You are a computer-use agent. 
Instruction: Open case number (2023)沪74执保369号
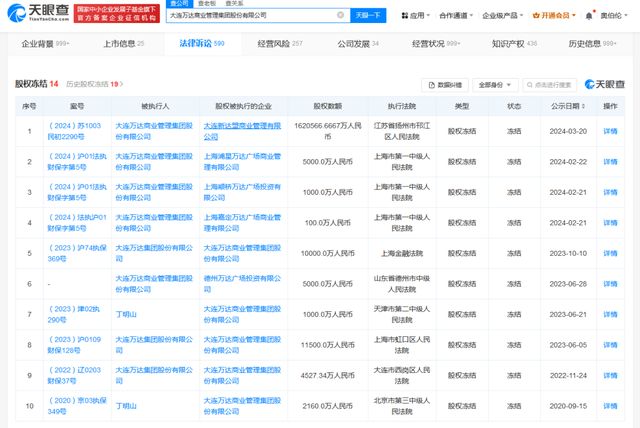pos(77,253)
